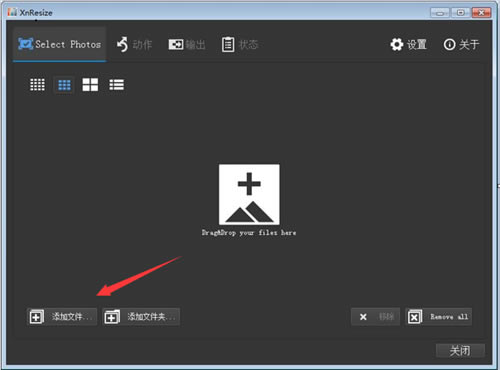Select the large four-tile view icon
The width and height of the screenshot is (500, 370).
[90, 85]
